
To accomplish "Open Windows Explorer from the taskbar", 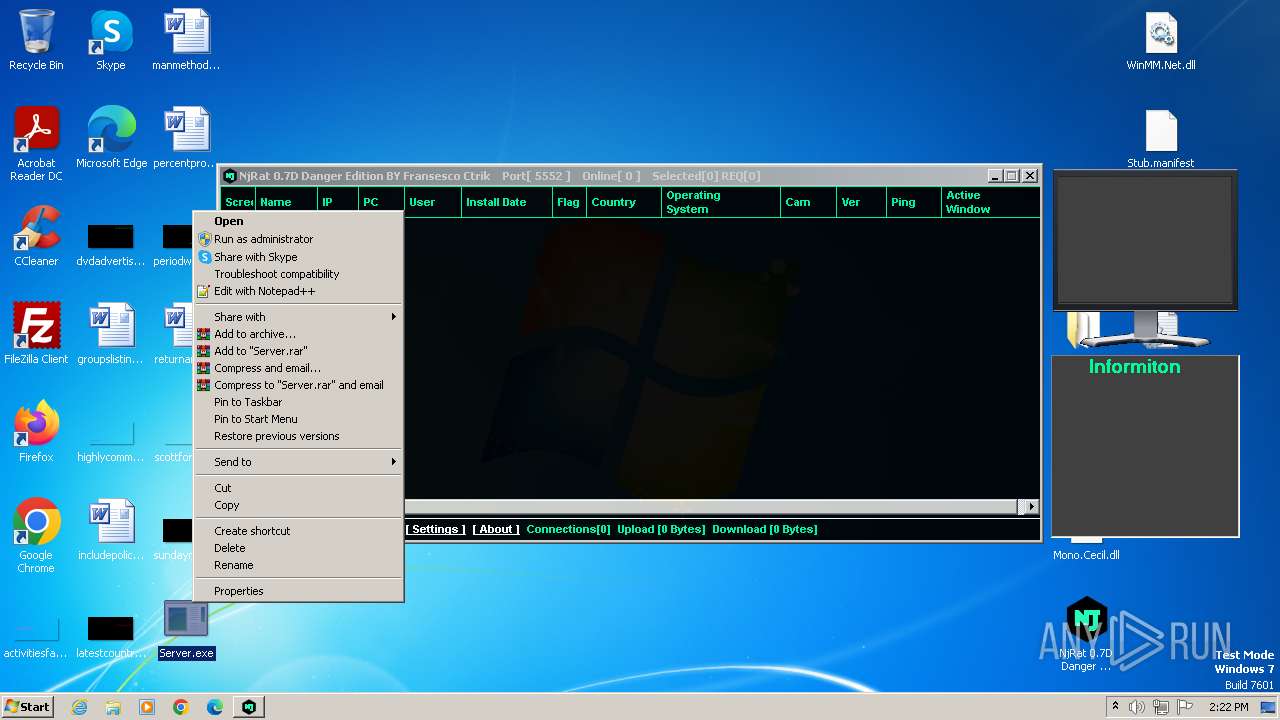I will 113,707.
